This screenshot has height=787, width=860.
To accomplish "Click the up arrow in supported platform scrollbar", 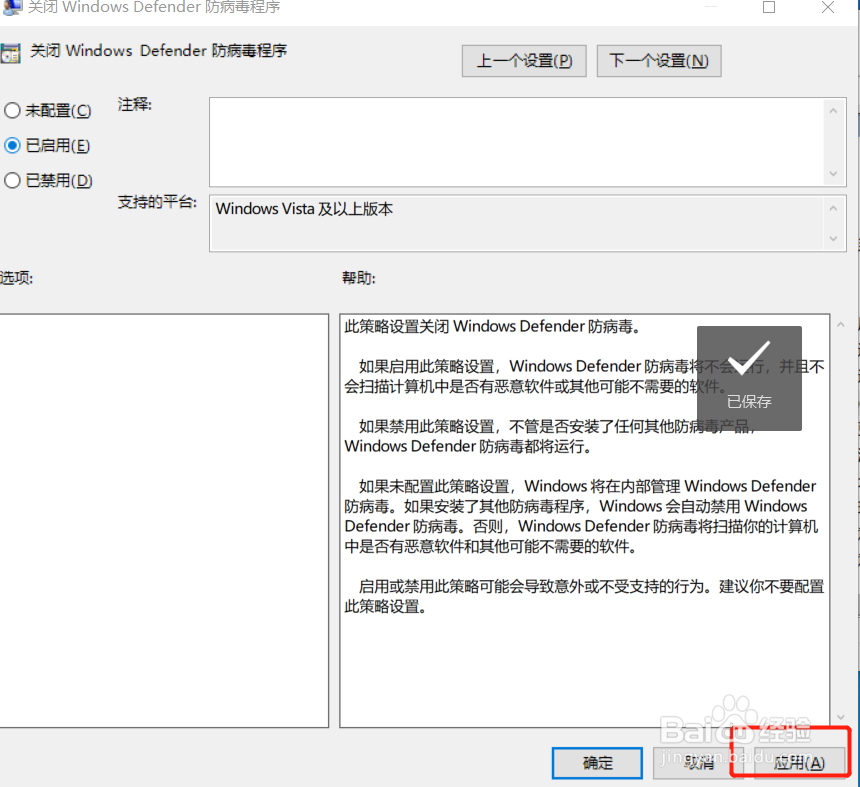I will tap(834, 208).
